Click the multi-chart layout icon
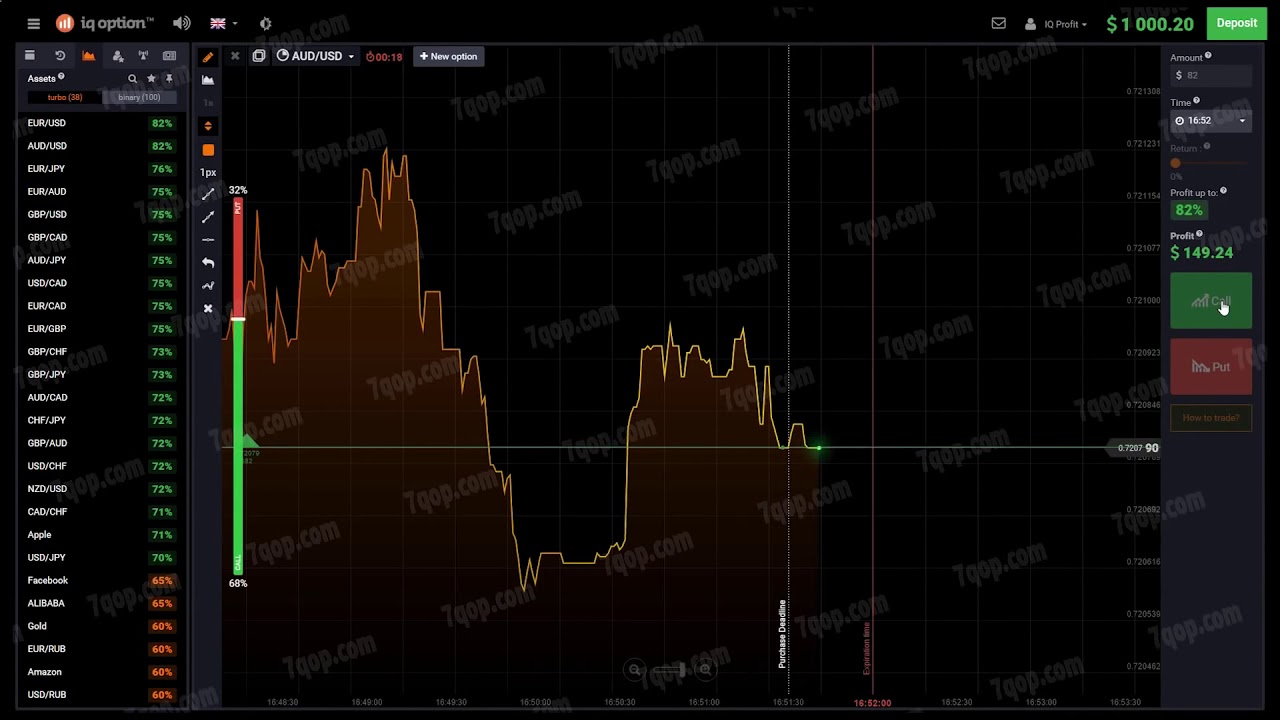 coord(259,56)
